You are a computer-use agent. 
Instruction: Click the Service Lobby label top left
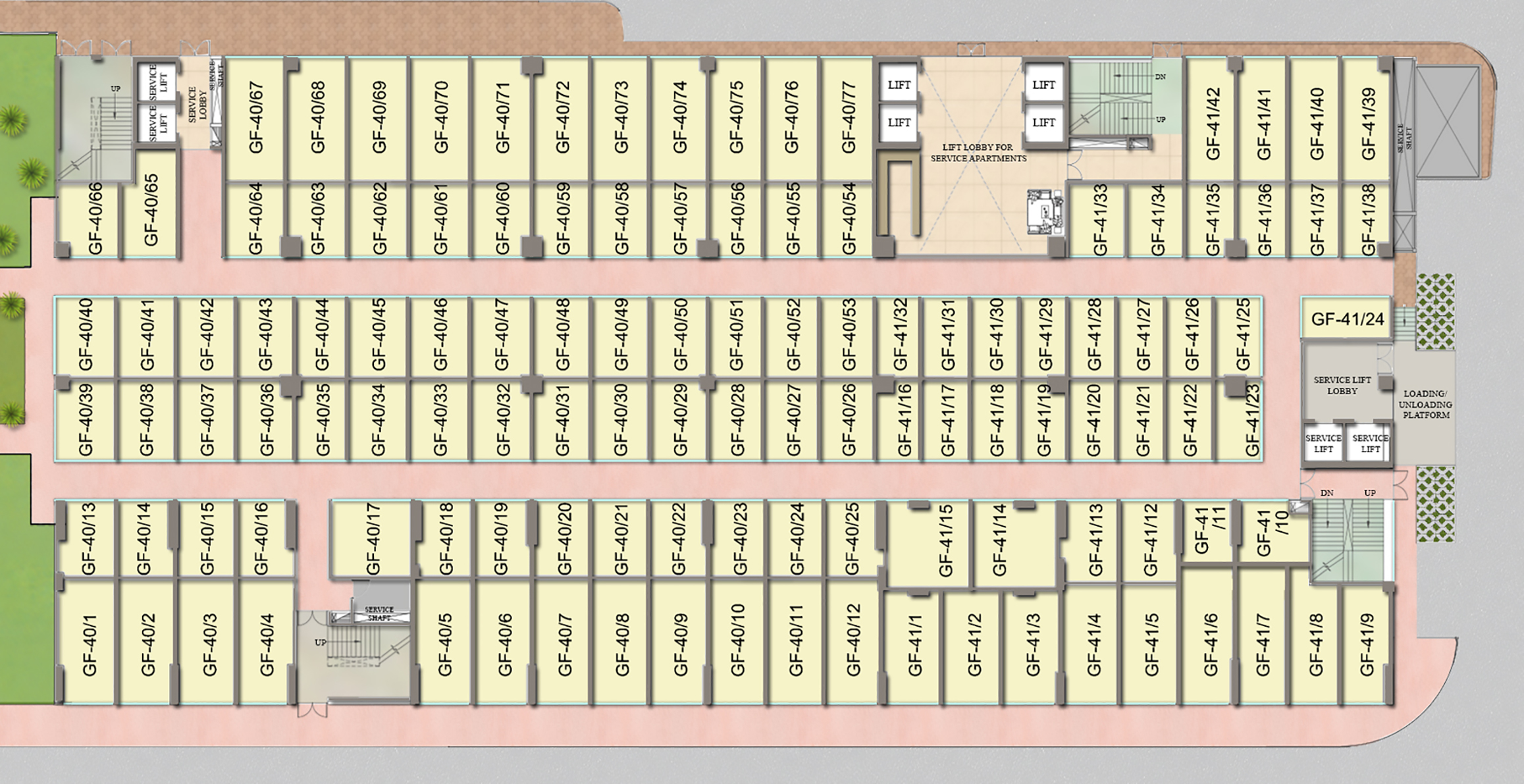197,103
